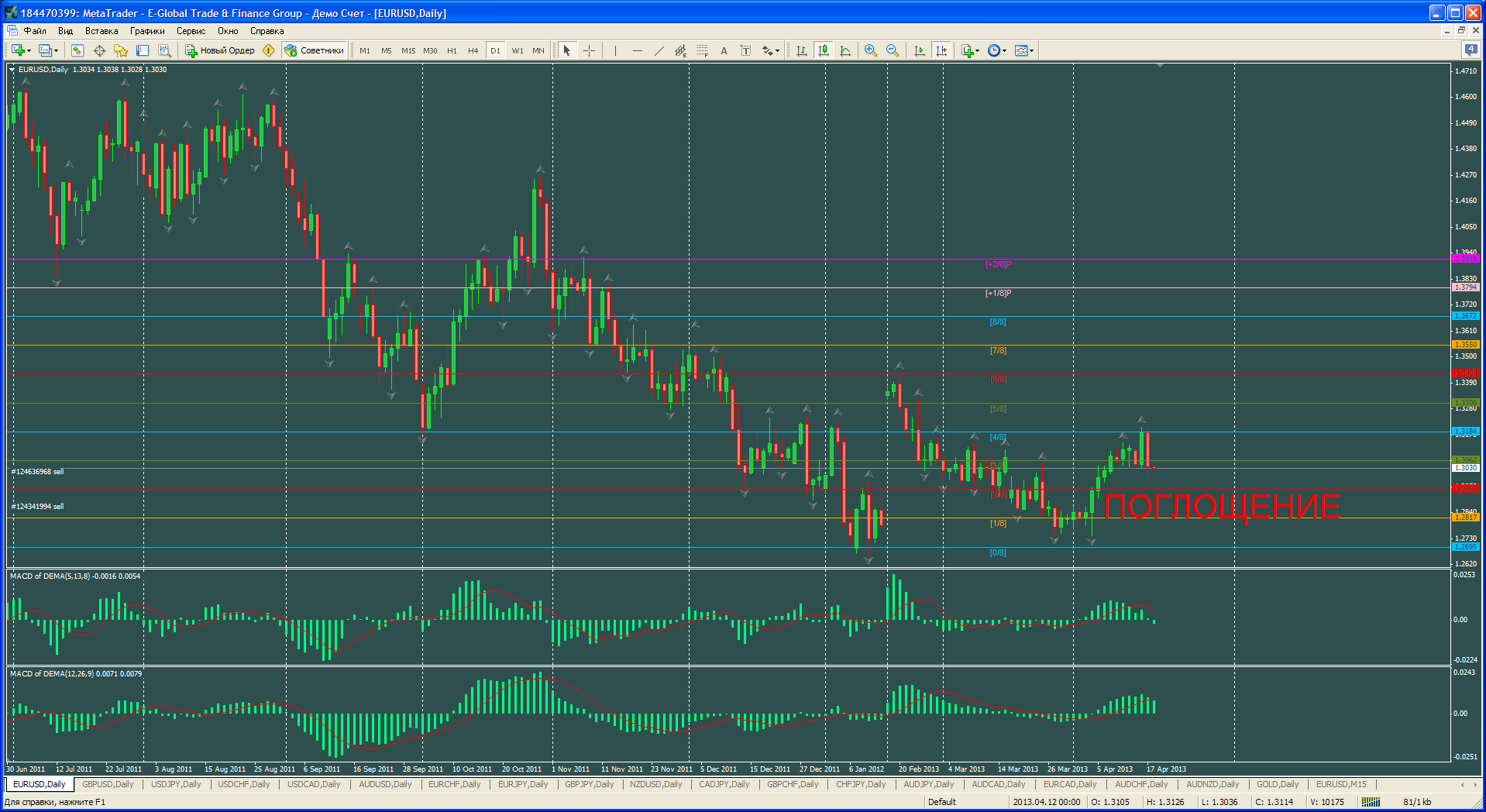Toggle chart auto-scroll to latest bar

920,50
